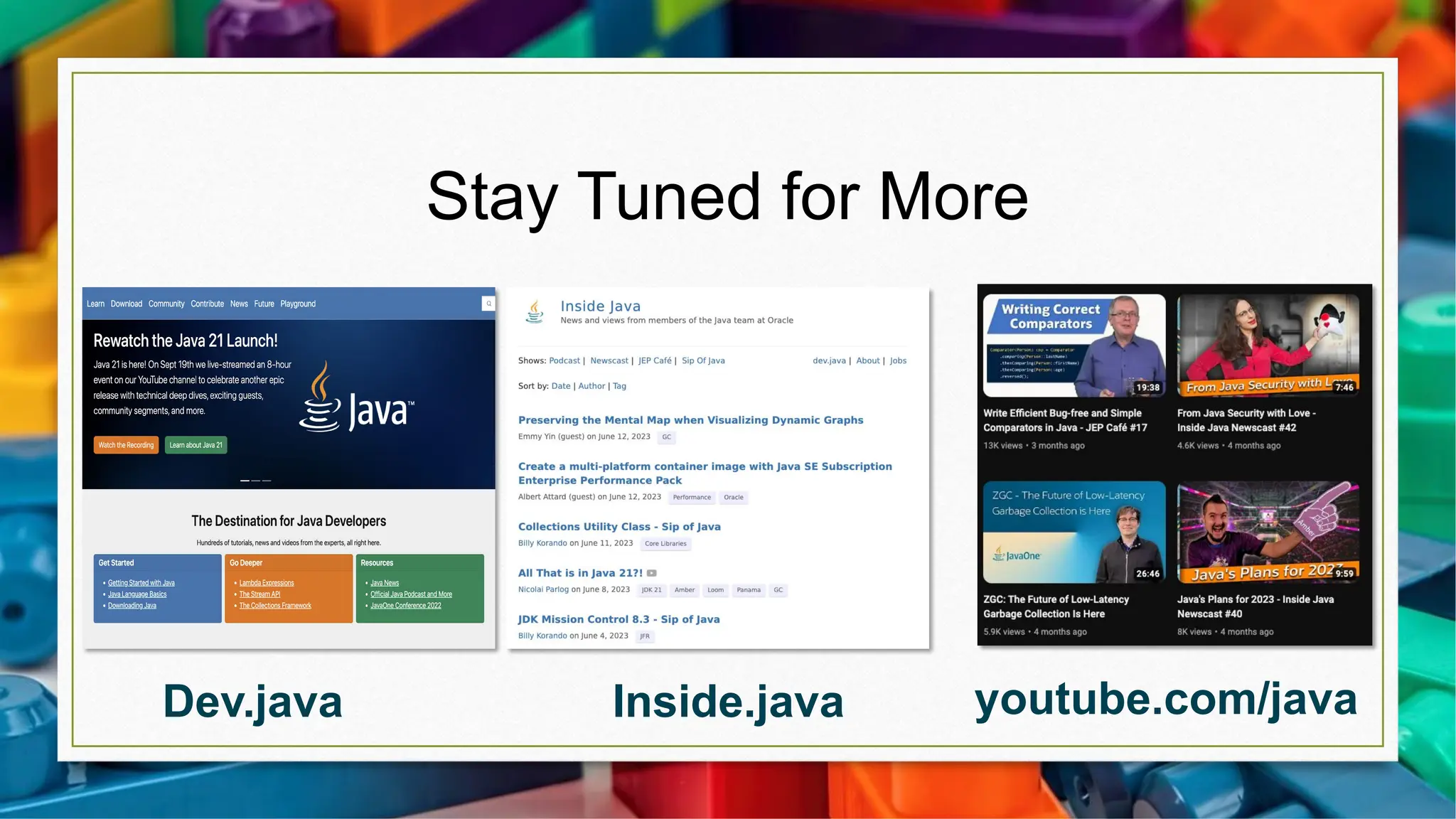Click the Inside Java coffee-cup logo
This screenshot has height=819, width=1456.
535,311
